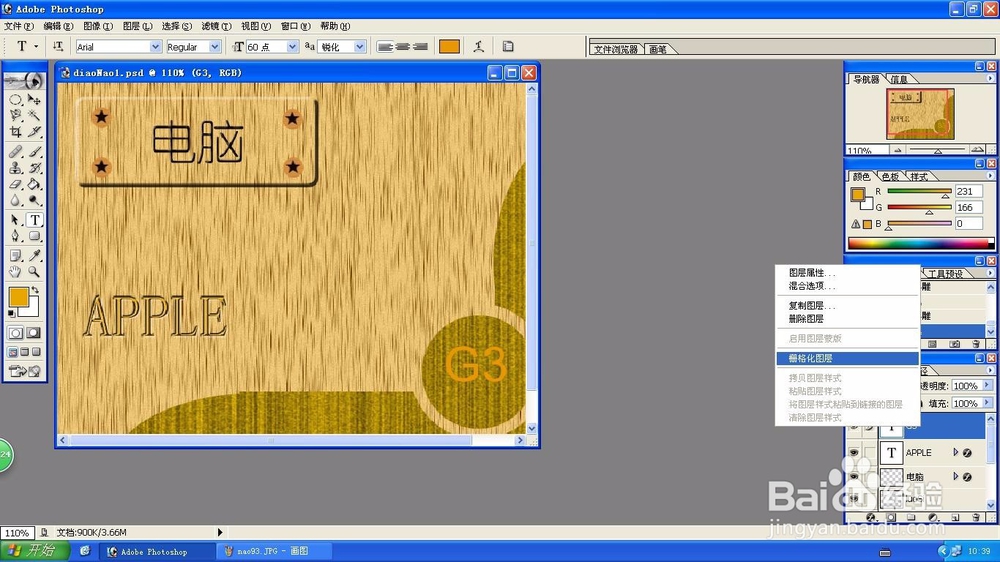The width and height of the screenshot is (1000, 562).
Task: Select the Polygonal Lasso tool
Action: pos(15,115)
